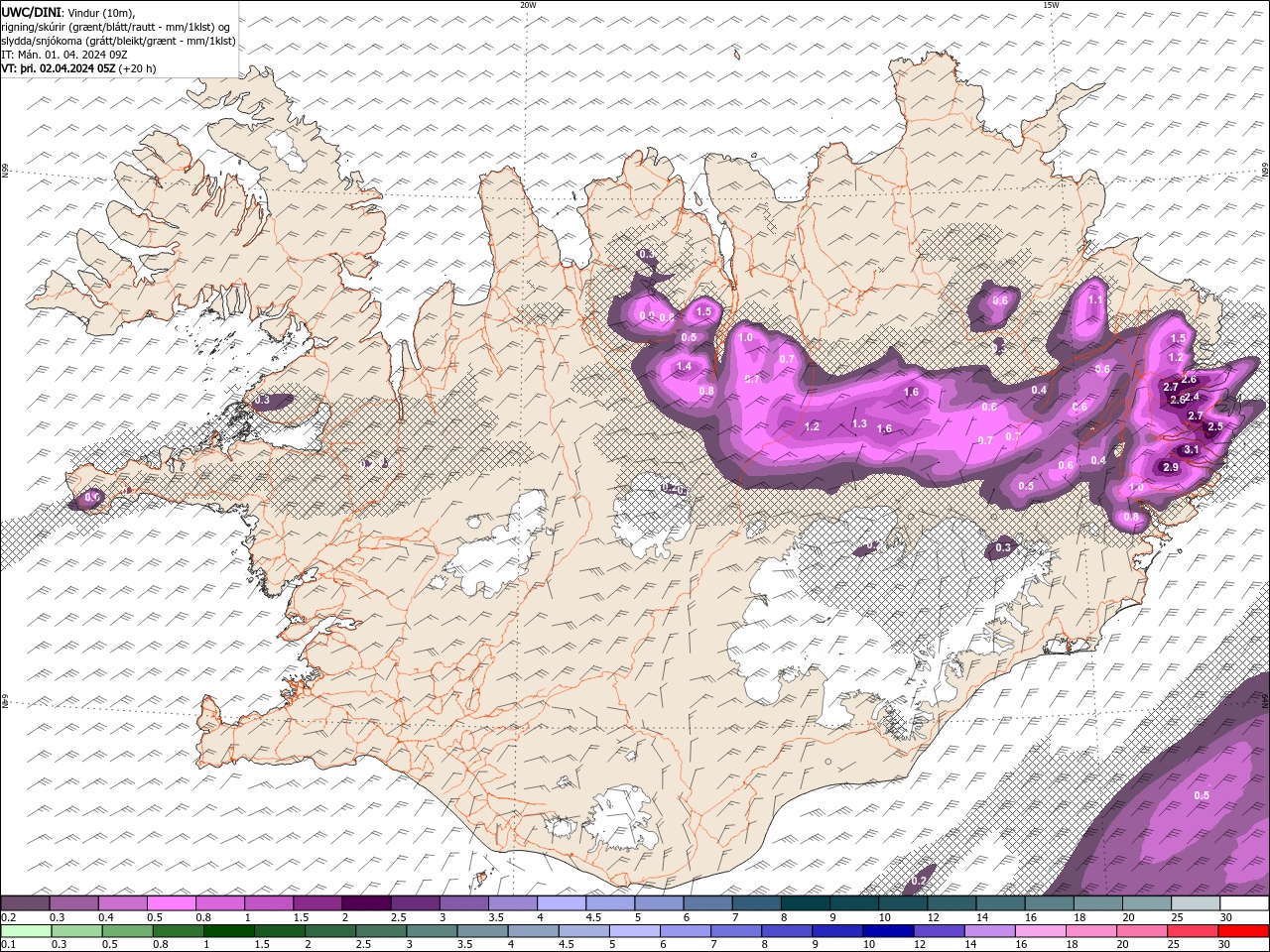
Task: Click the grayish-purple 0.2 swatch in snow legend
Action: pos(25,903)
